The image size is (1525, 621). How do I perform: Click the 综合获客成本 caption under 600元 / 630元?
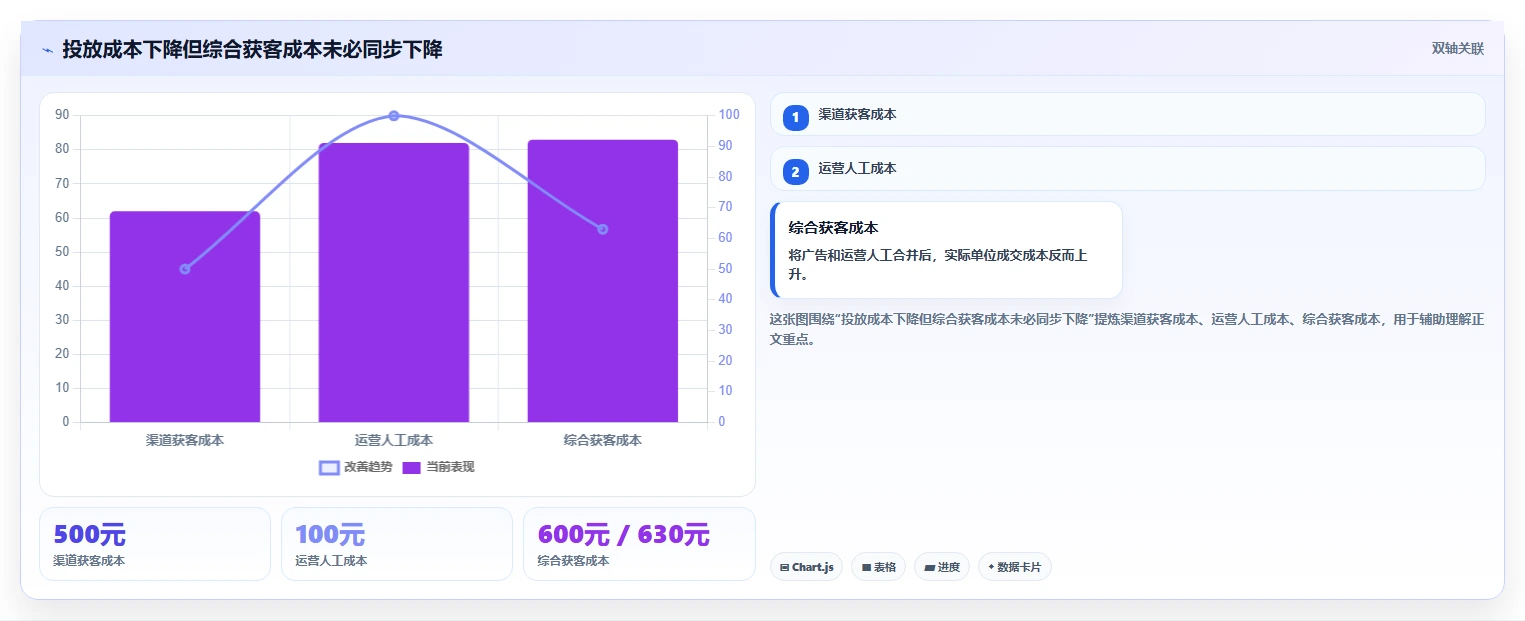573,561
